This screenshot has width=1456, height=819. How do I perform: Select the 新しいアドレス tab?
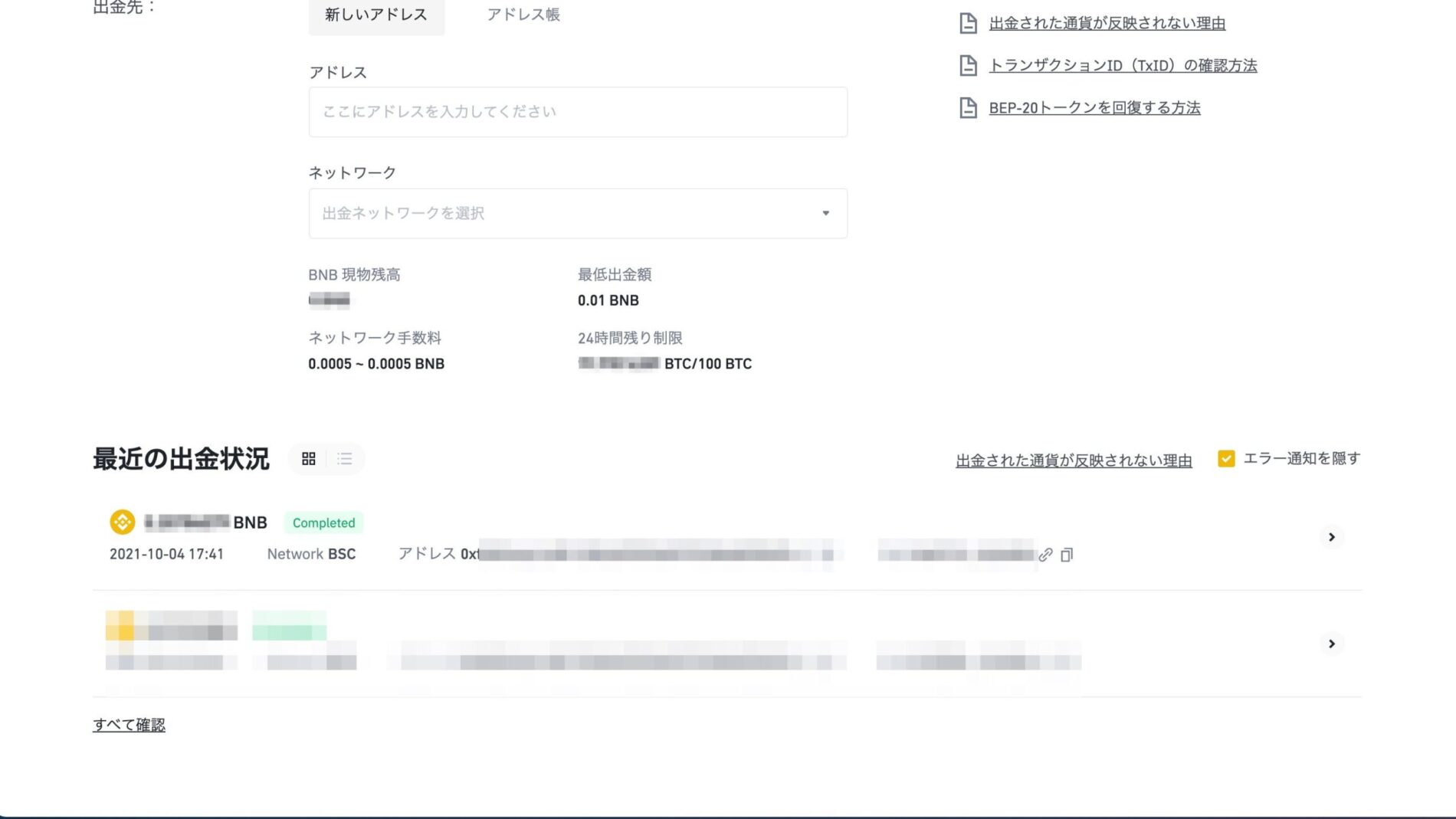(x=376, y=15)
